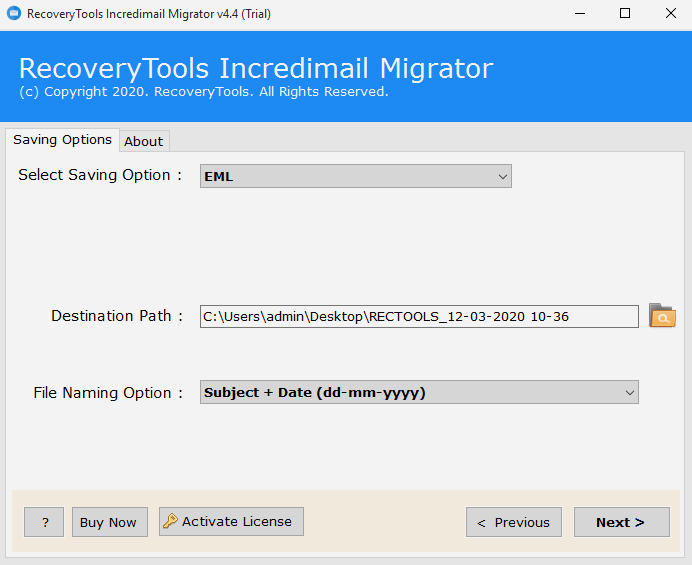Screen dimensions: 692x565
Task: Switch to the About tab
Action: pos(144,141)
